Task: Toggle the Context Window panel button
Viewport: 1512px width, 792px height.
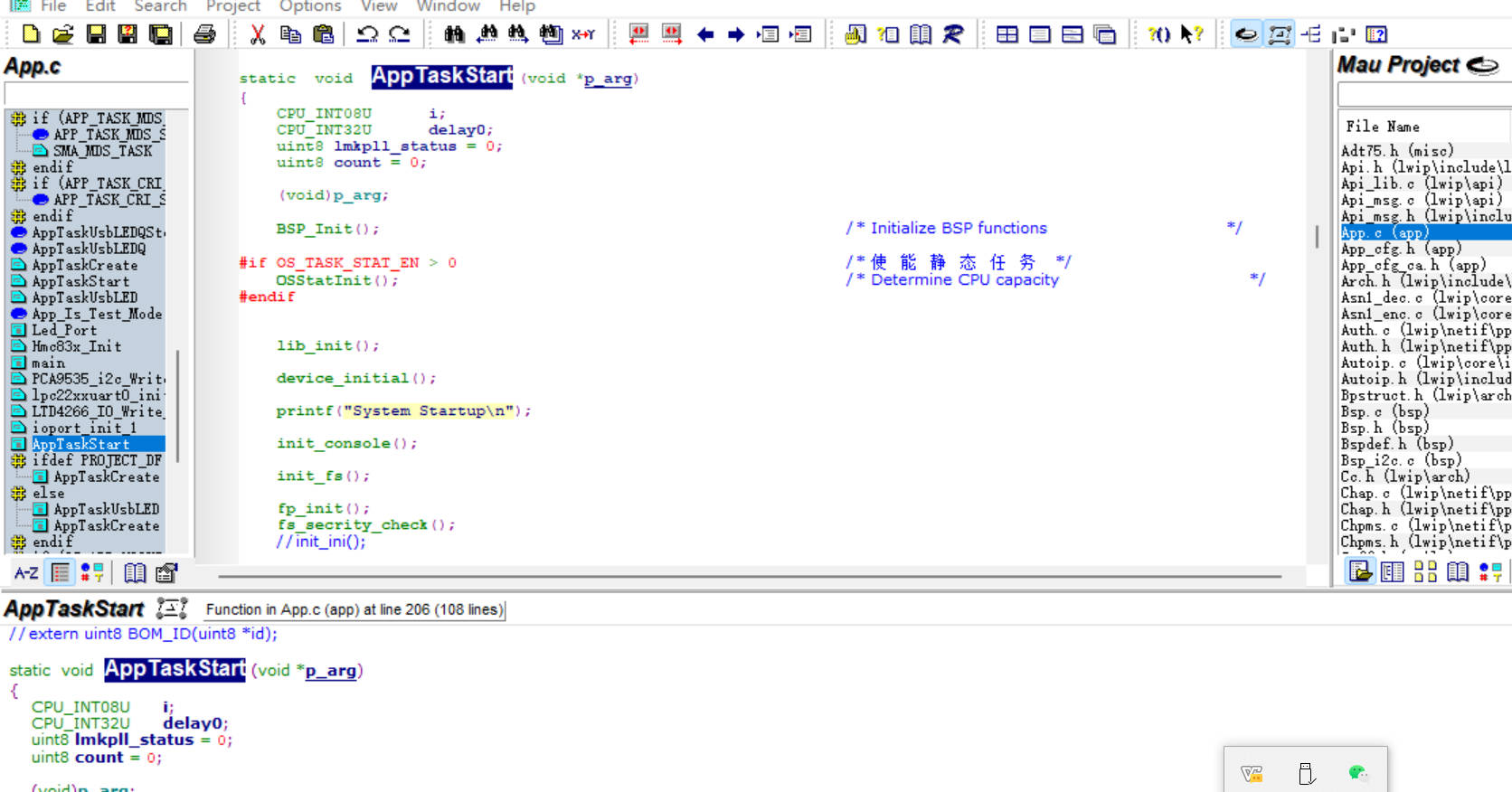Action: coord(1279,34)
